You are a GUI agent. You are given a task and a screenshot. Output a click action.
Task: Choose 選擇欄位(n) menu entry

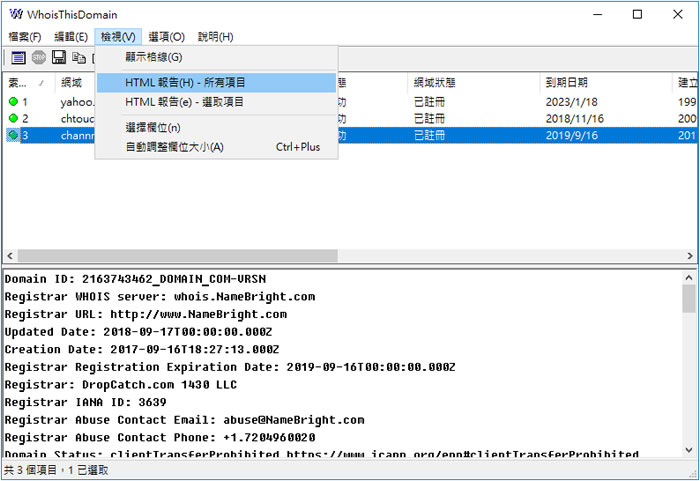click(x=217, y=128)
